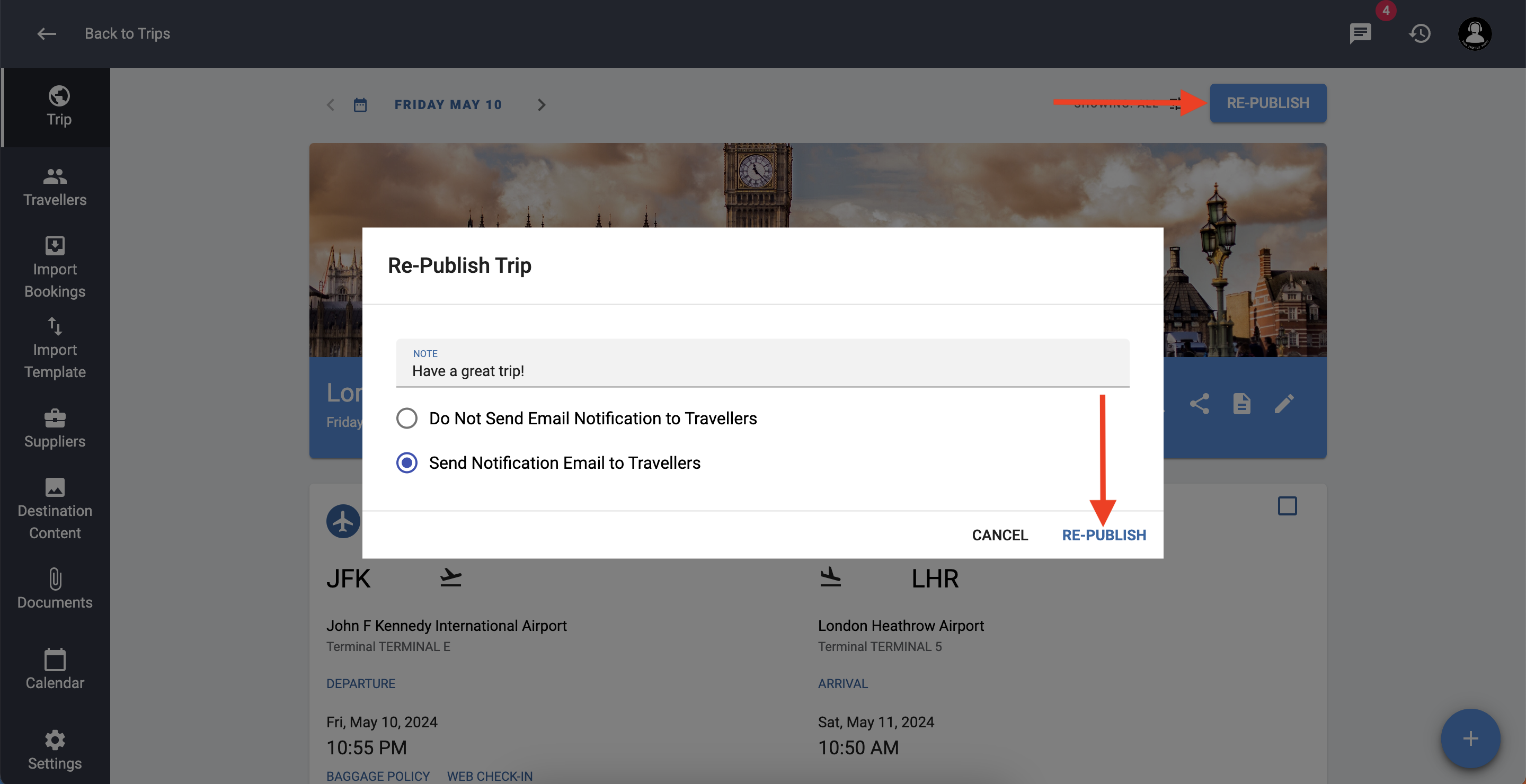This screenshot has width=1526, height=784.
Task: Click the edit pencil icon
Action: pos(1284,404)
